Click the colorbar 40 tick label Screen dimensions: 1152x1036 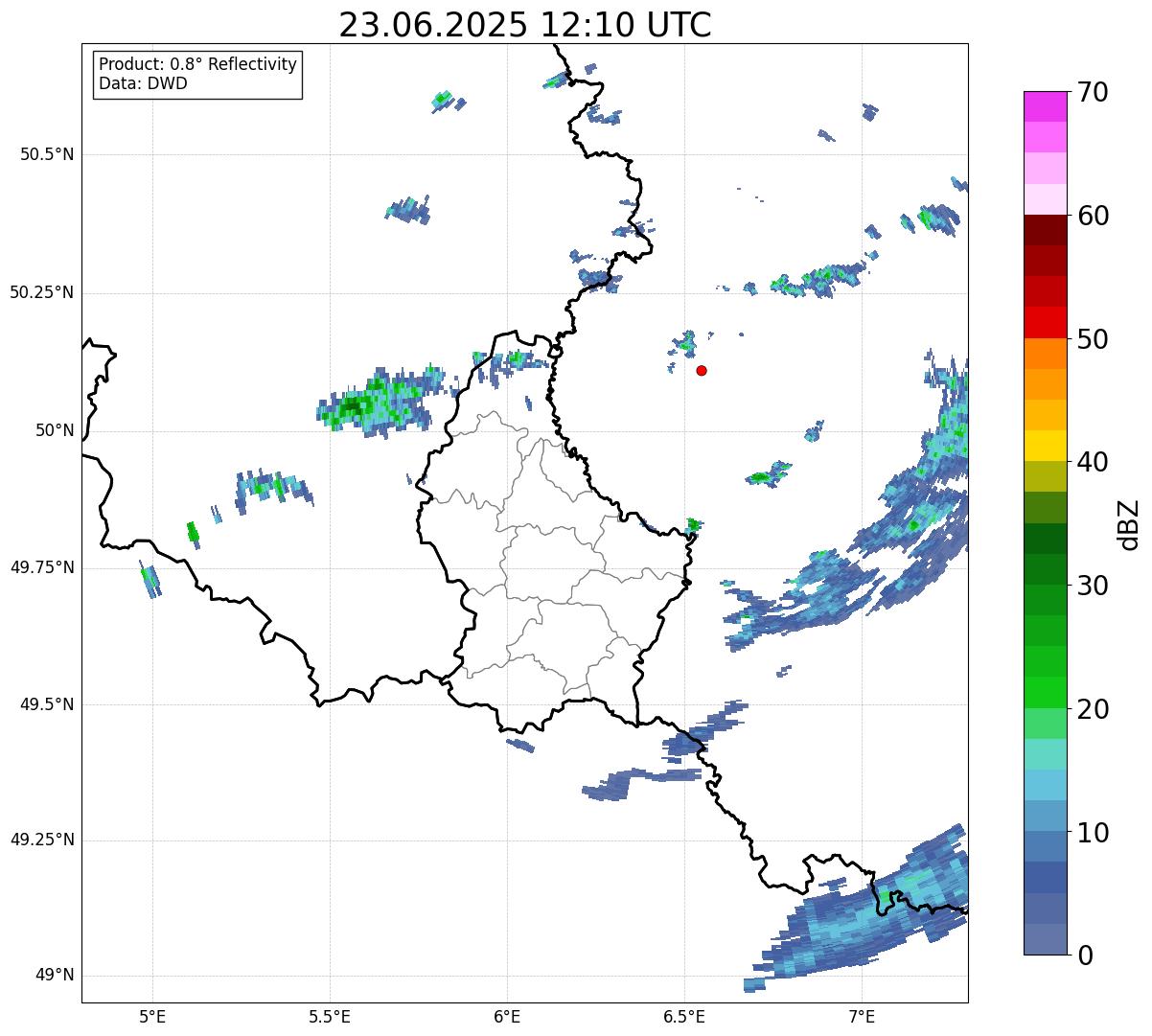pos(1093,462)
